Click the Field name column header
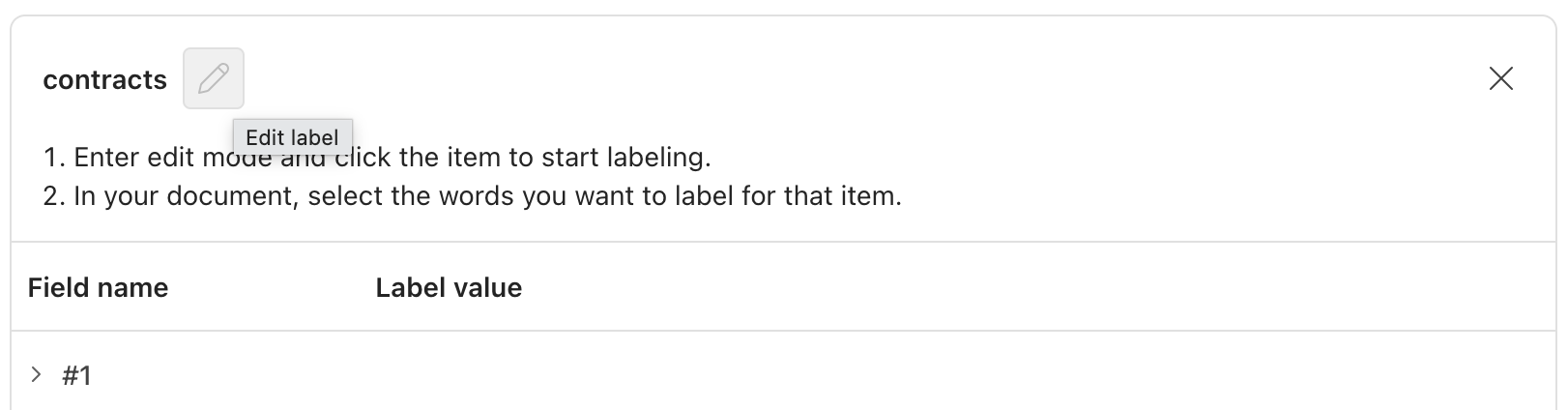This screenshot has height=410, width=1568. pyautogui.click(x=98, y=287)
